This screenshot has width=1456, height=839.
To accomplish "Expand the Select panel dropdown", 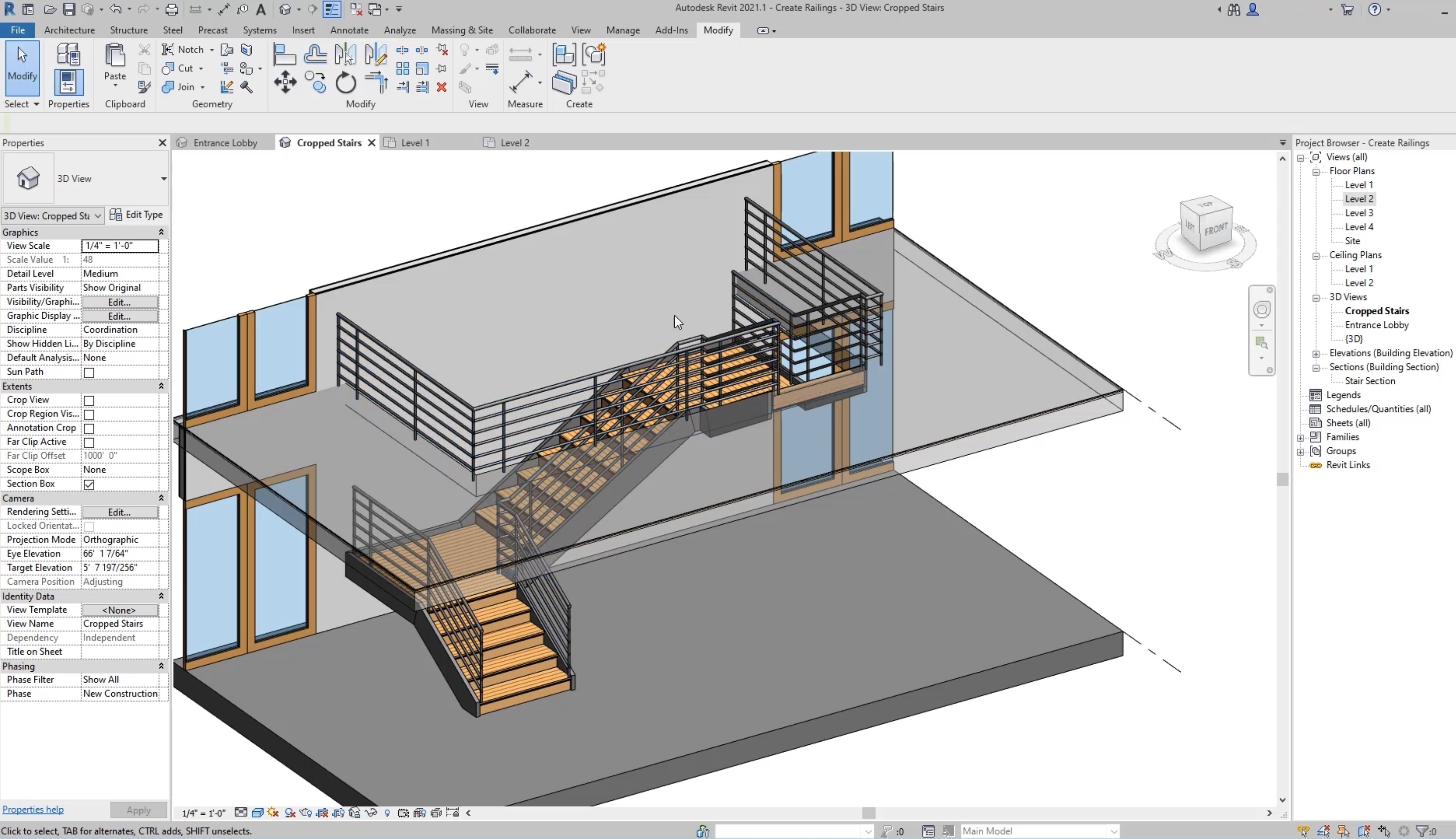I will pos(22,104).
